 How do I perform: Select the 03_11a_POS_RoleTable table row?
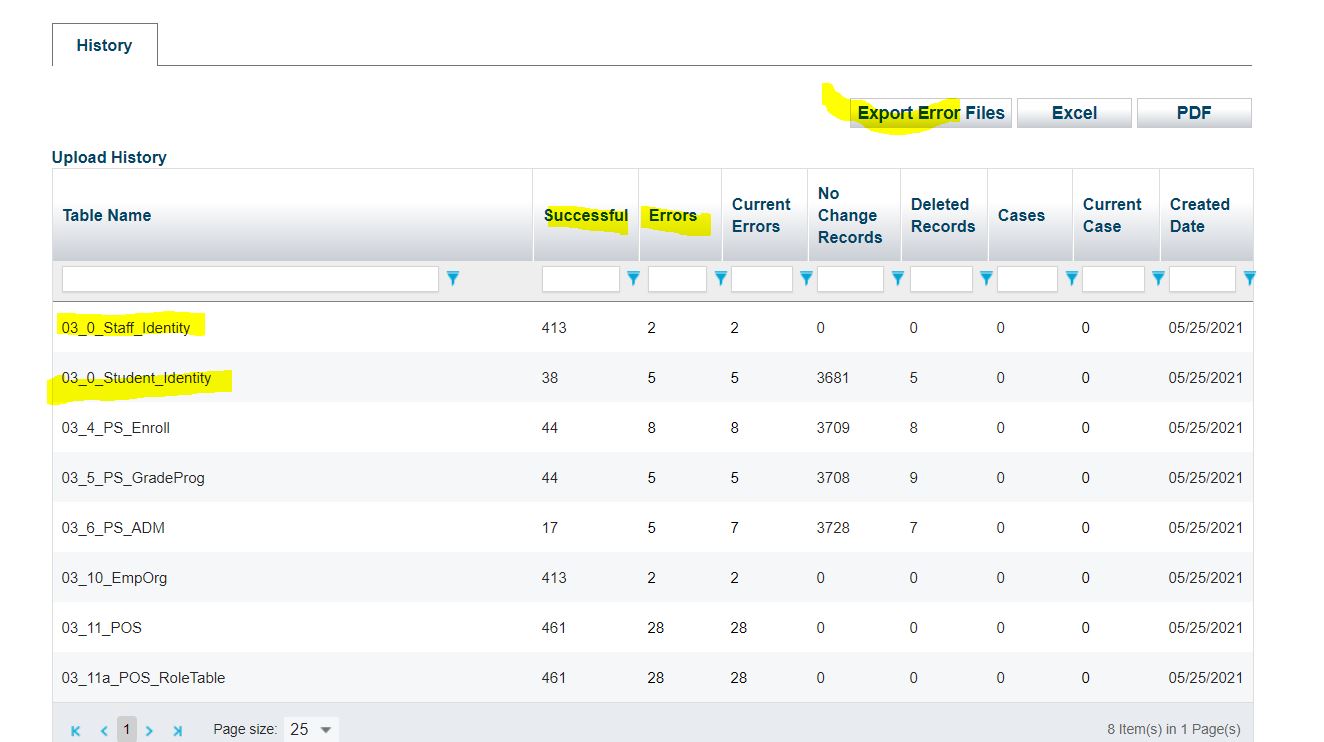coord(652,678)
